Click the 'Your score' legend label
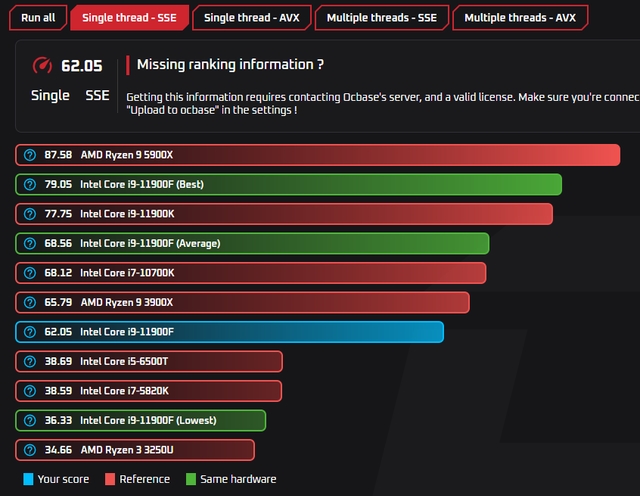The height and width of the screenshot is (496, 640). (63, 479)
